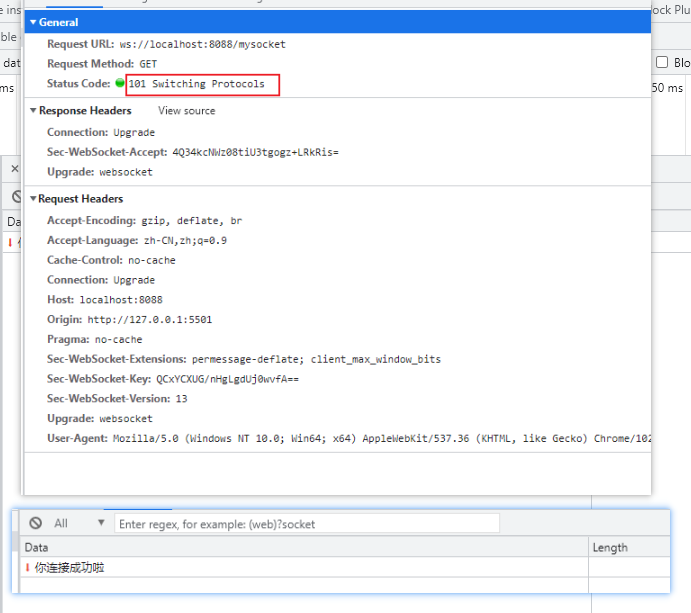Click the Request Headers Connection: Upgrade value
The width and height of the screenshot is (691, 613).
click(x=134, y=280)
